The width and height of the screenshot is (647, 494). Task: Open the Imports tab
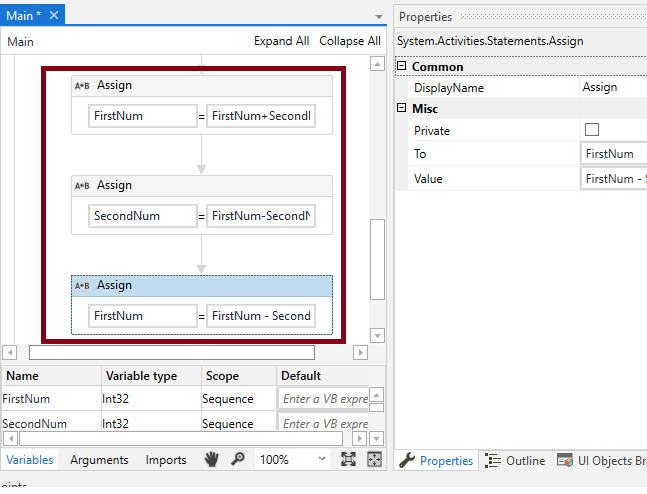point(166,460)
